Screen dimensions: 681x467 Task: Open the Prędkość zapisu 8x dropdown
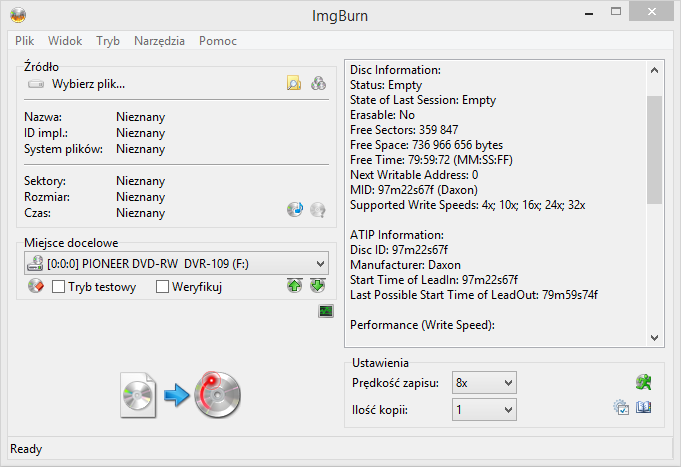point(484,383)
